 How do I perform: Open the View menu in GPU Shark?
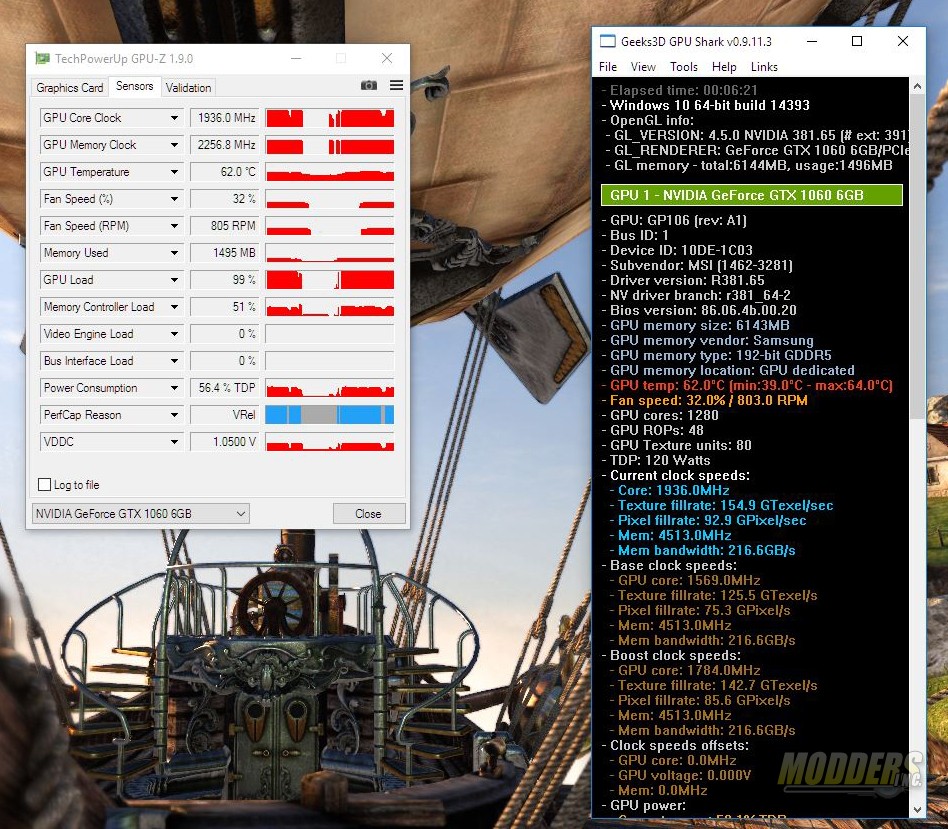coord(643,67)
